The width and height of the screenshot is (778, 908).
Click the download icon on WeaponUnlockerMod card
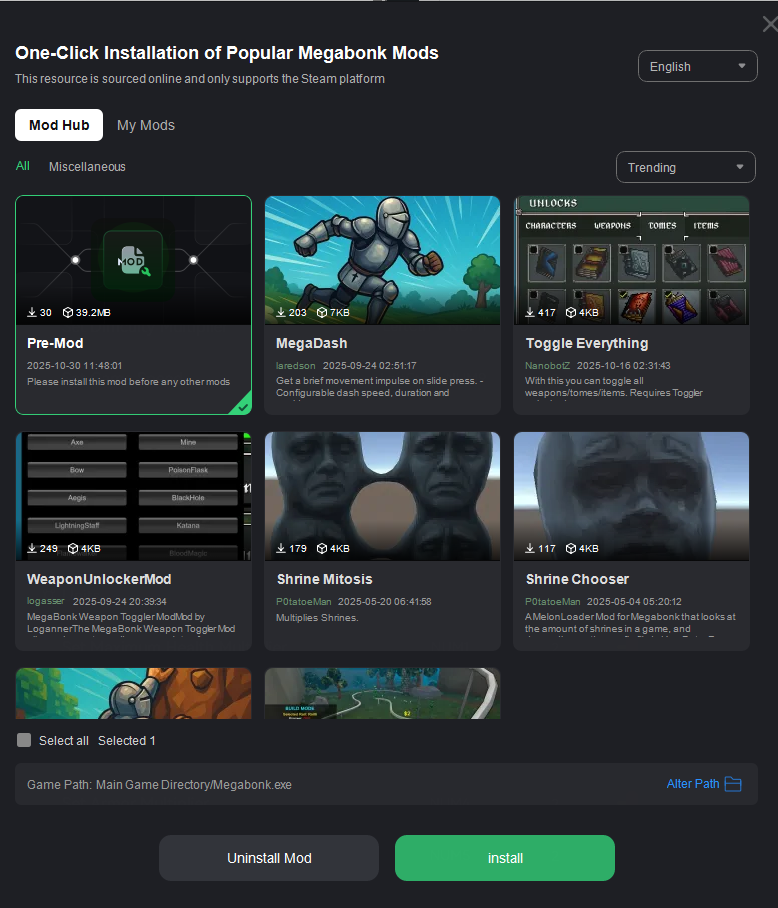click(x=33, y=548)
